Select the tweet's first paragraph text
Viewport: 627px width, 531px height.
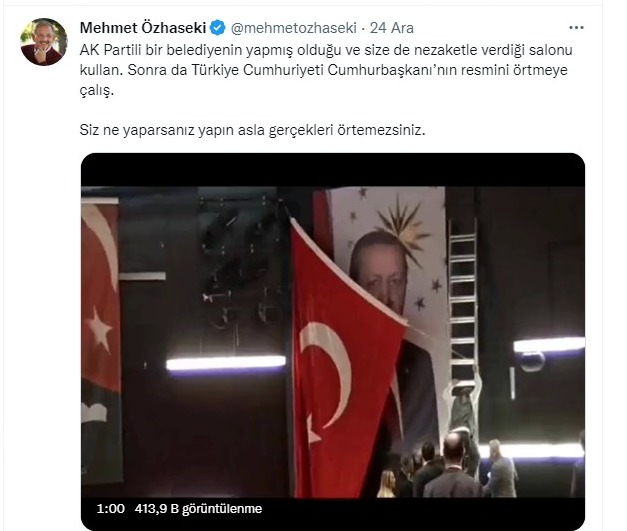pos(326,70)
